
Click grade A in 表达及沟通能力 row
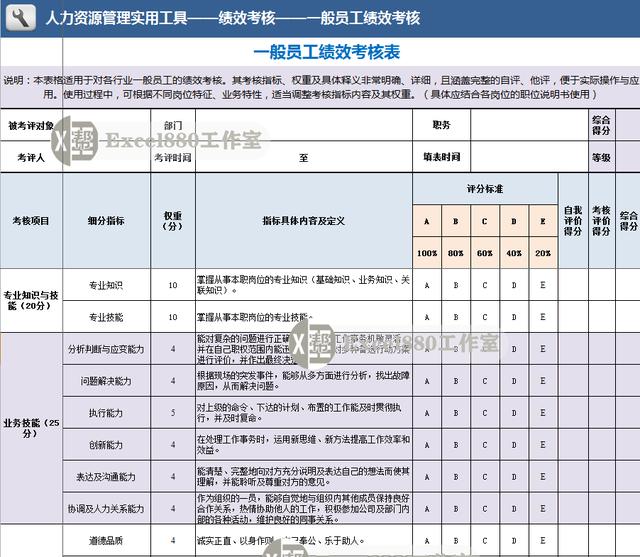(427, 476)
